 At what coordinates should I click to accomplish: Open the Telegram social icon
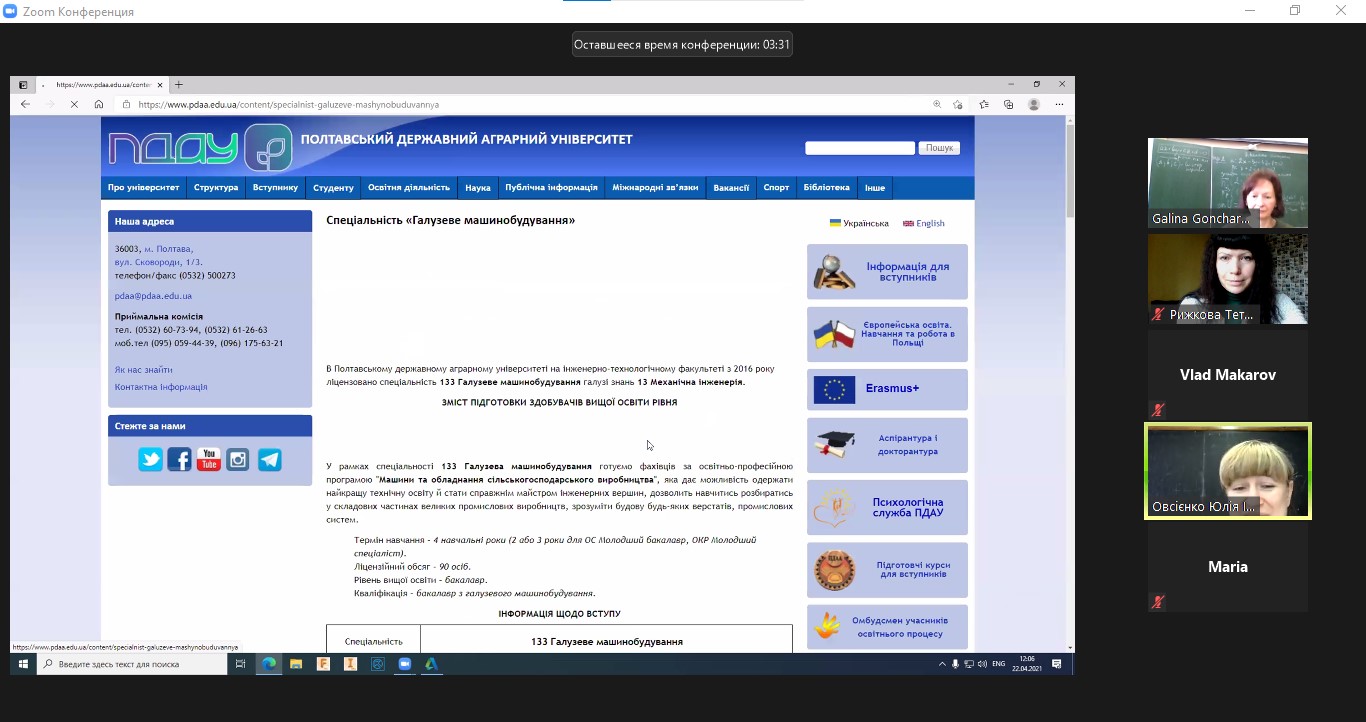(269, 459)
